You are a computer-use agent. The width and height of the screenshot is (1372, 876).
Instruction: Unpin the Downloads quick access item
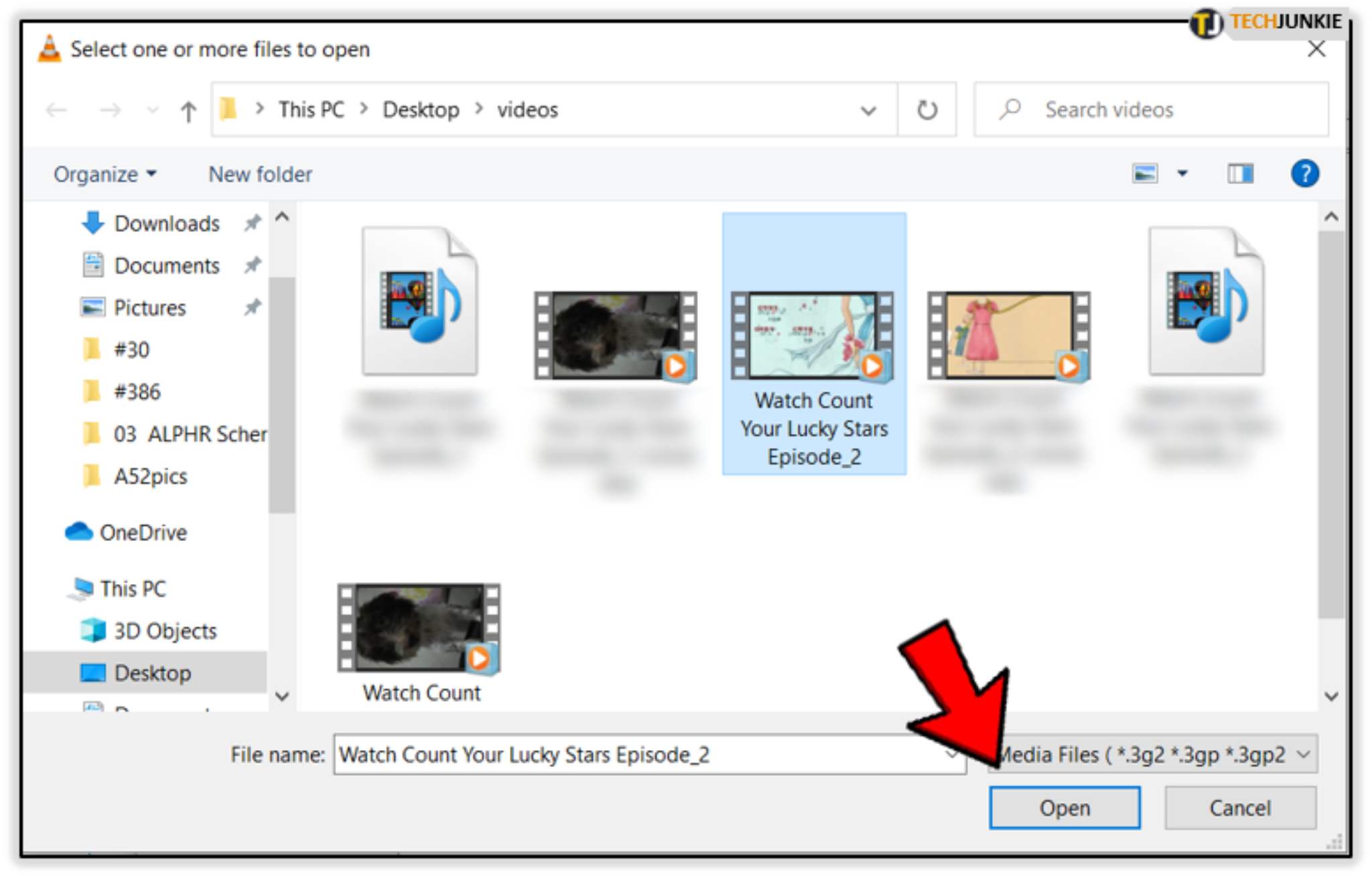click(252, 223)
